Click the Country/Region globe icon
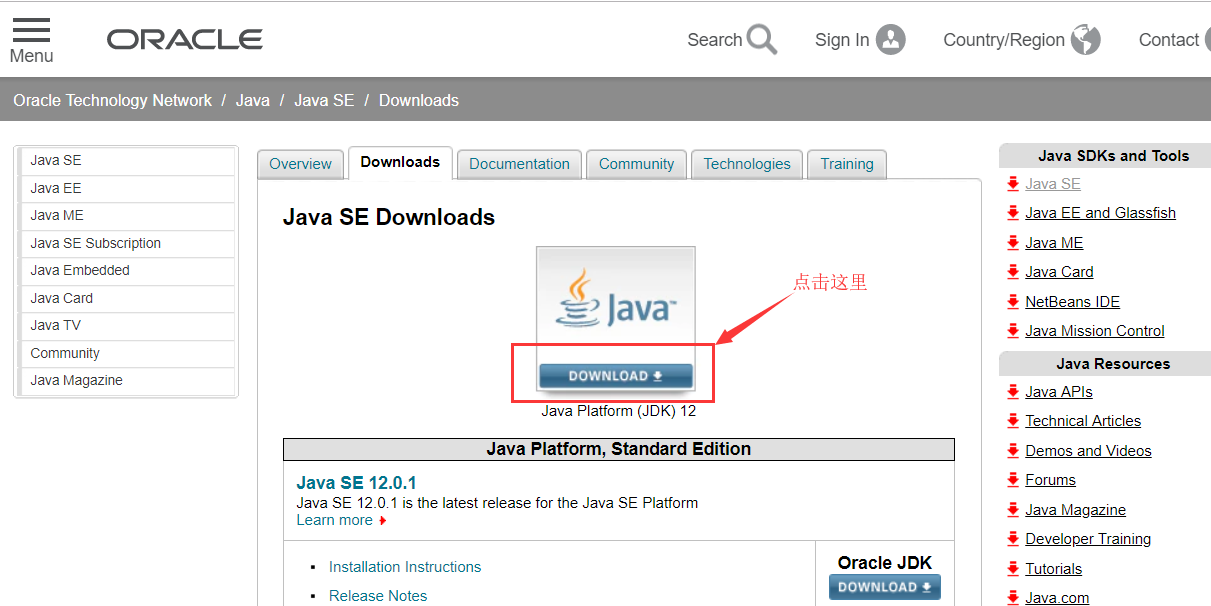Screen dimensions: 1211x606 (1085, 39)
